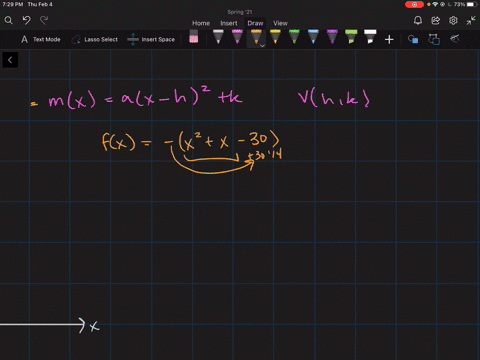Toggle Ink to Shape conversion
Screen dimensions: 480x360
(434, 39)
